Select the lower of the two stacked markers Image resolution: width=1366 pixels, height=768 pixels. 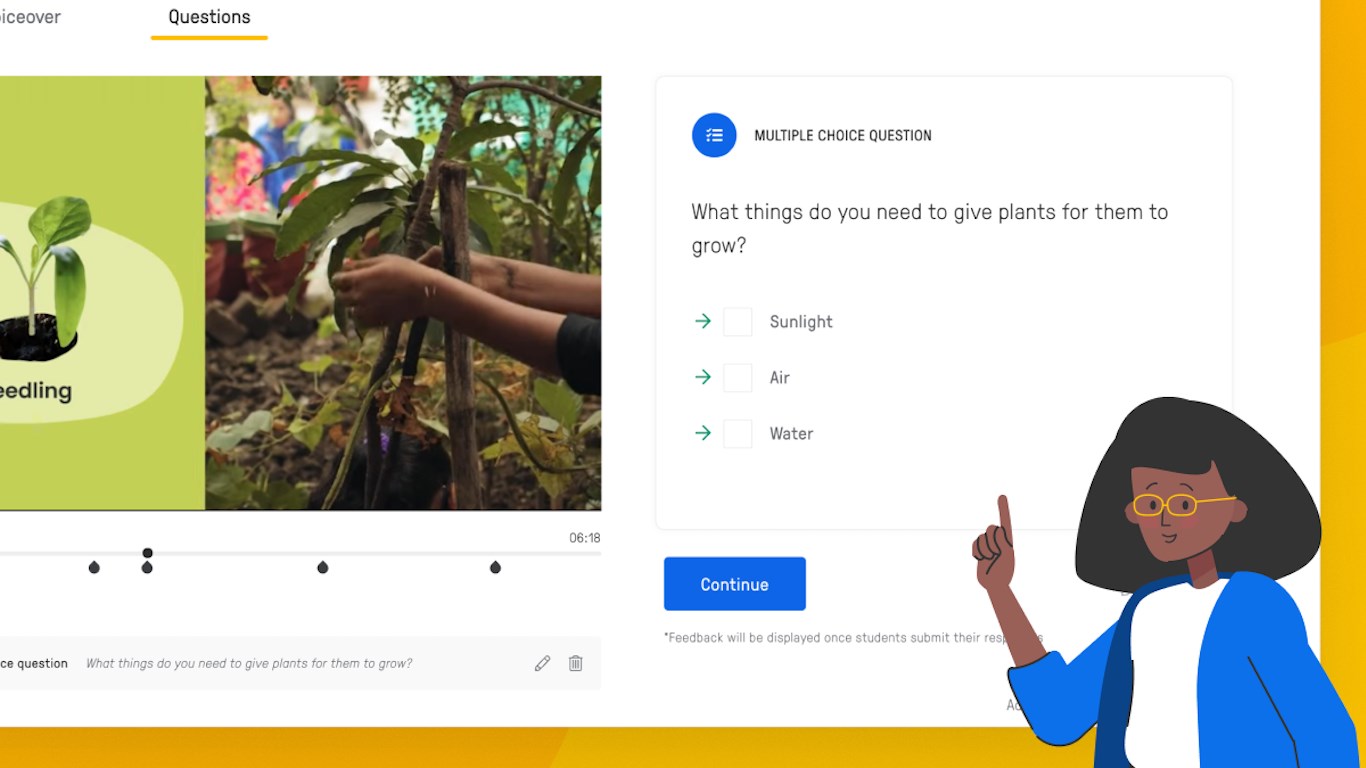coord(147,567)
